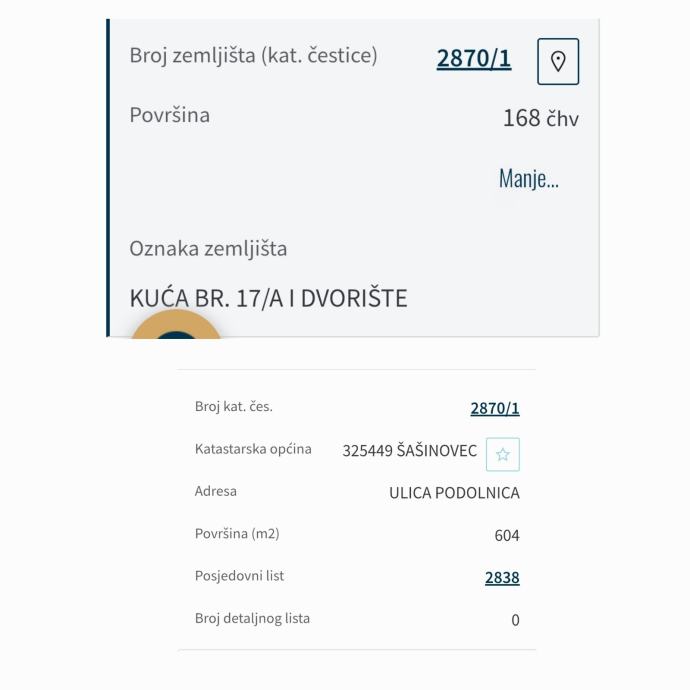The height and width of the screenshot is (690, 690).
Task: Click the 604 surface area value
Action: (x=507, y=536)
